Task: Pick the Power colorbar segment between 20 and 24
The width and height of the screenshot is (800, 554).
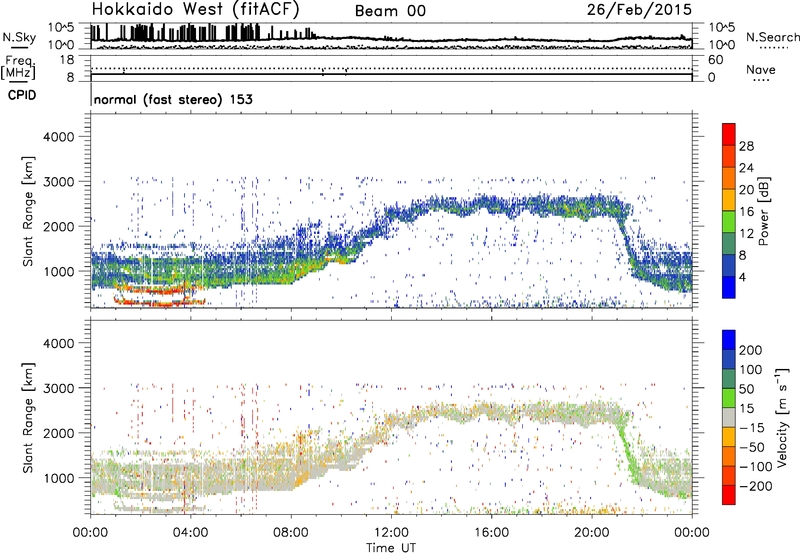Action: click(x=729, y=178)
